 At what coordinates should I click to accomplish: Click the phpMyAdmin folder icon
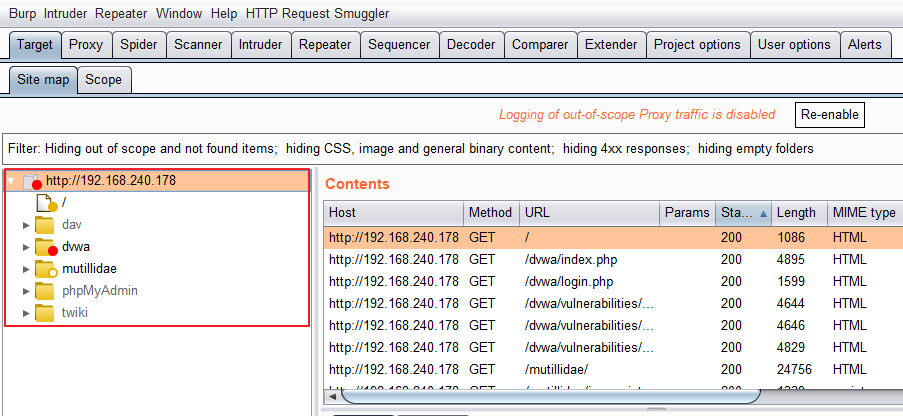[44, 291]
